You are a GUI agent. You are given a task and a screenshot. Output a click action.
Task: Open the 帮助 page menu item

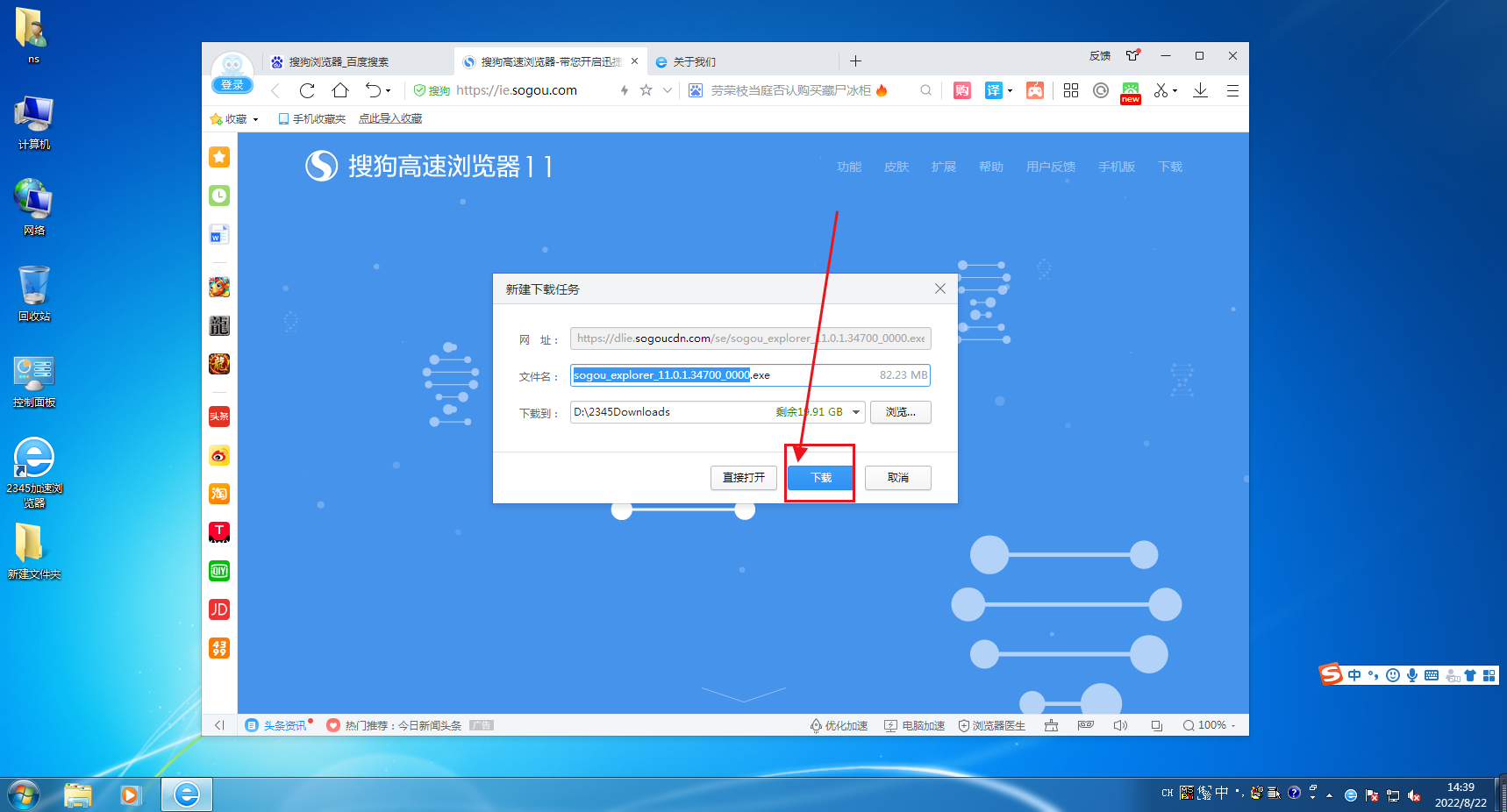tap(991, 167)
